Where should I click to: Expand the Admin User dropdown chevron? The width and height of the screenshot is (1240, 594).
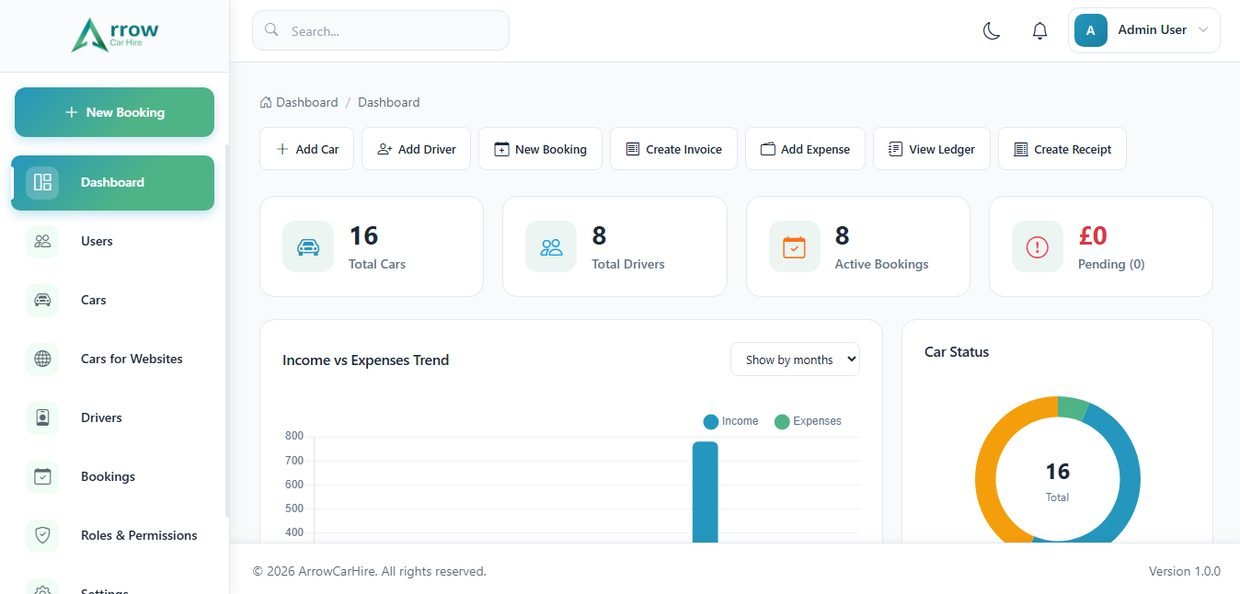pos(1203,30)
